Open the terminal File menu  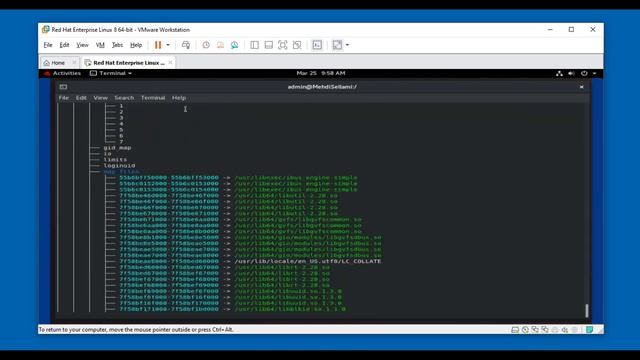64,98
